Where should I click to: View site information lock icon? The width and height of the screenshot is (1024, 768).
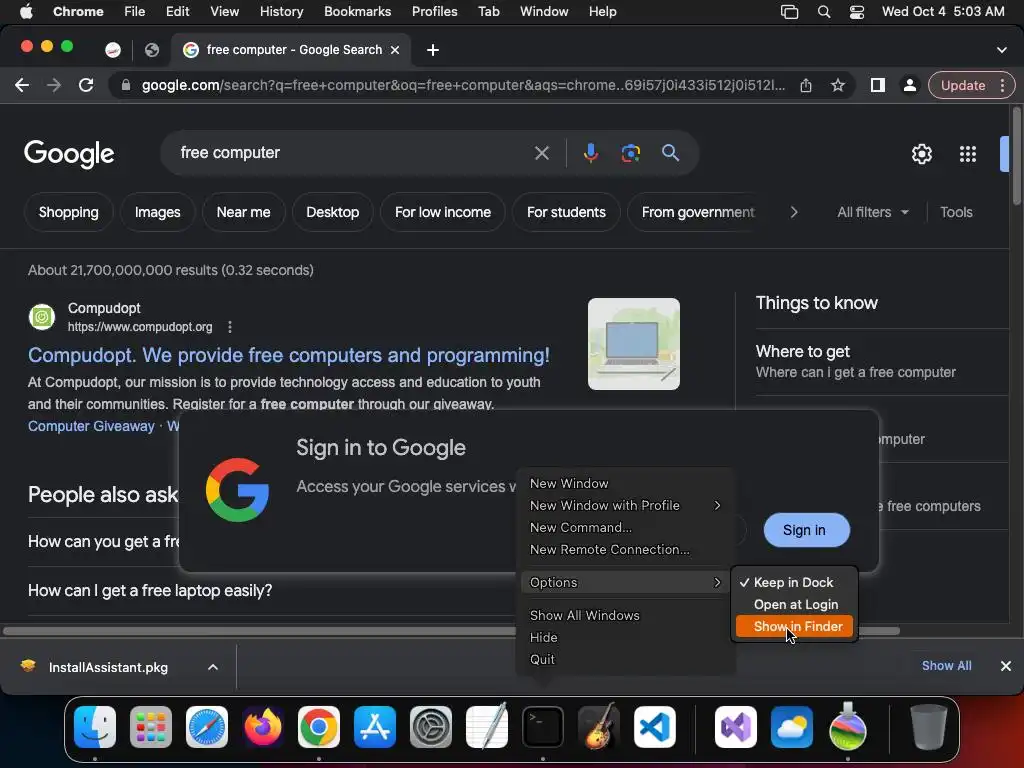(125, 85)
